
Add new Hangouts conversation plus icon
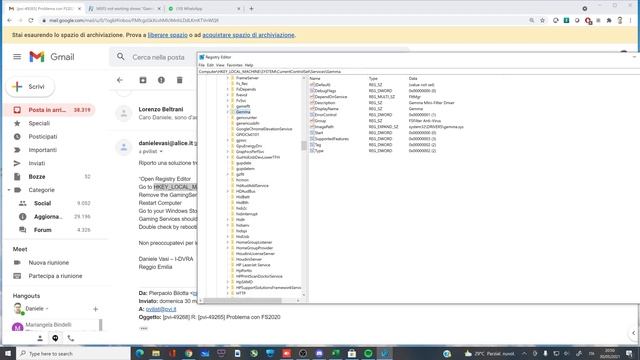96,309
